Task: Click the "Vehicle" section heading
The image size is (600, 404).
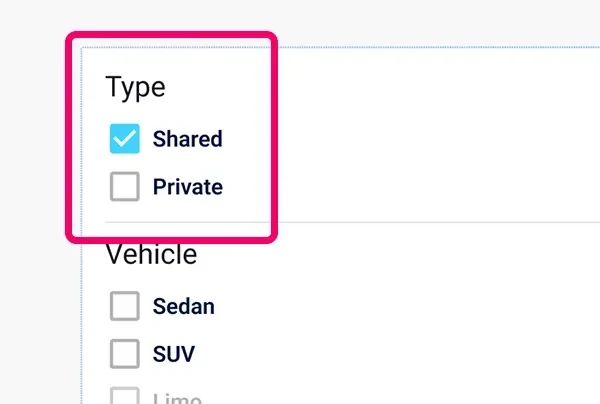Action: tap(151, 254)
